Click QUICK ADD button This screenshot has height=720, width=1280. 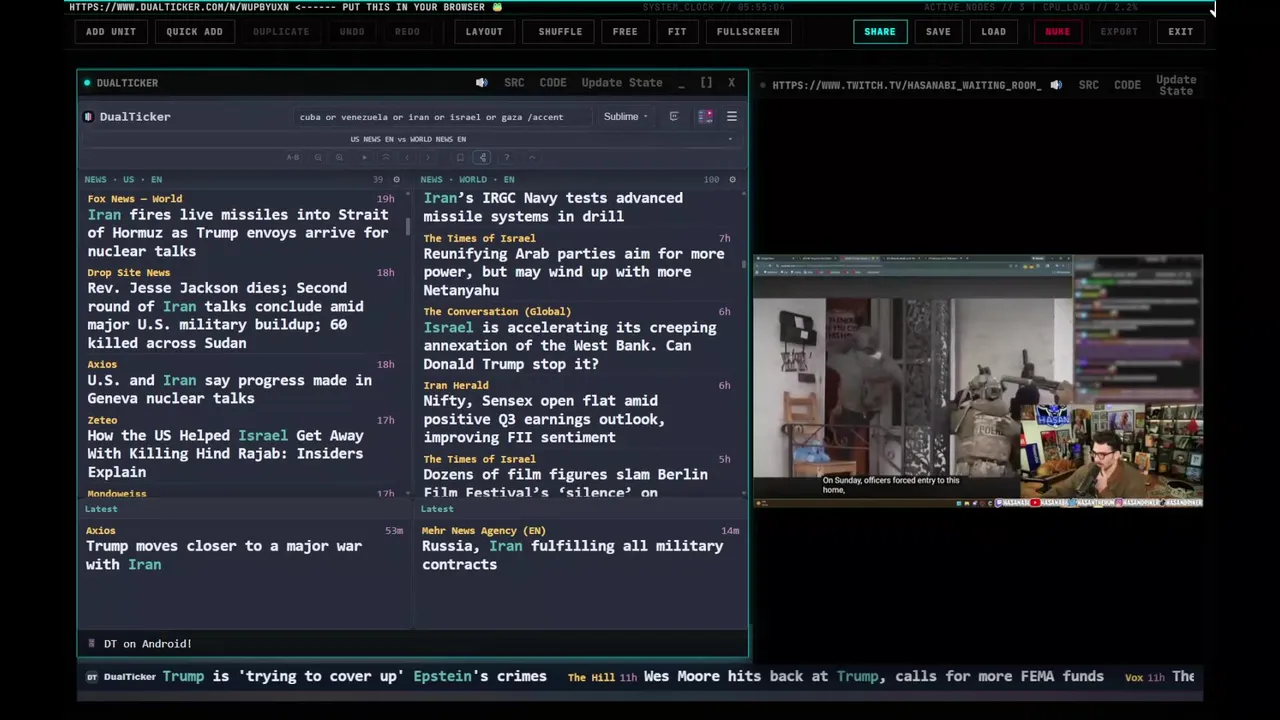click(x=194, y=31)
